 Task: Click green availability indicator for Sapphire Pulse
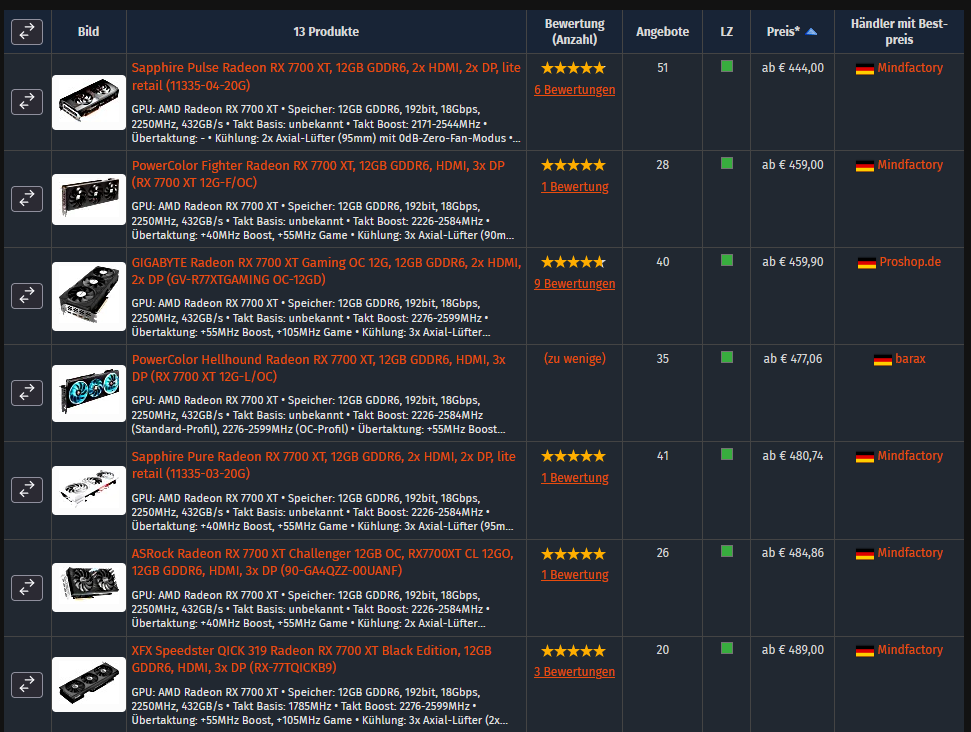(727, 66)
